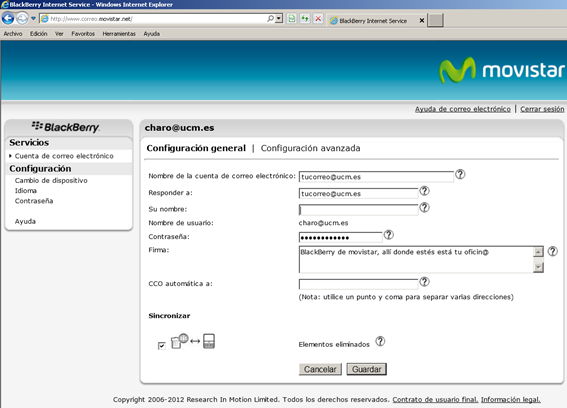Open help icon next to email account name

click(460, 174)
